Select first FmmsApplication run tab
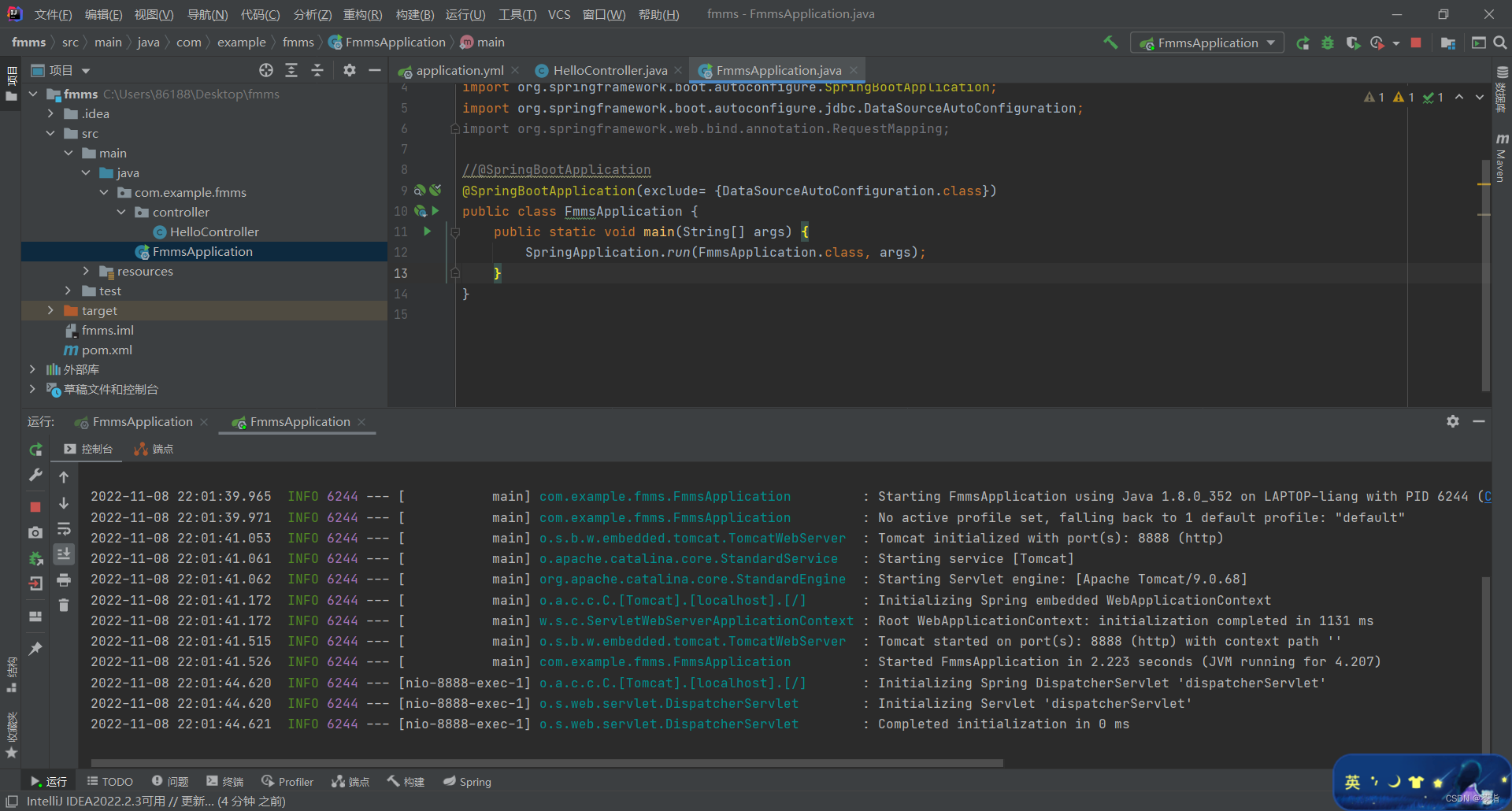This screenshot has height=811, width=1512. pyautogui.click(x=142, y=422)
